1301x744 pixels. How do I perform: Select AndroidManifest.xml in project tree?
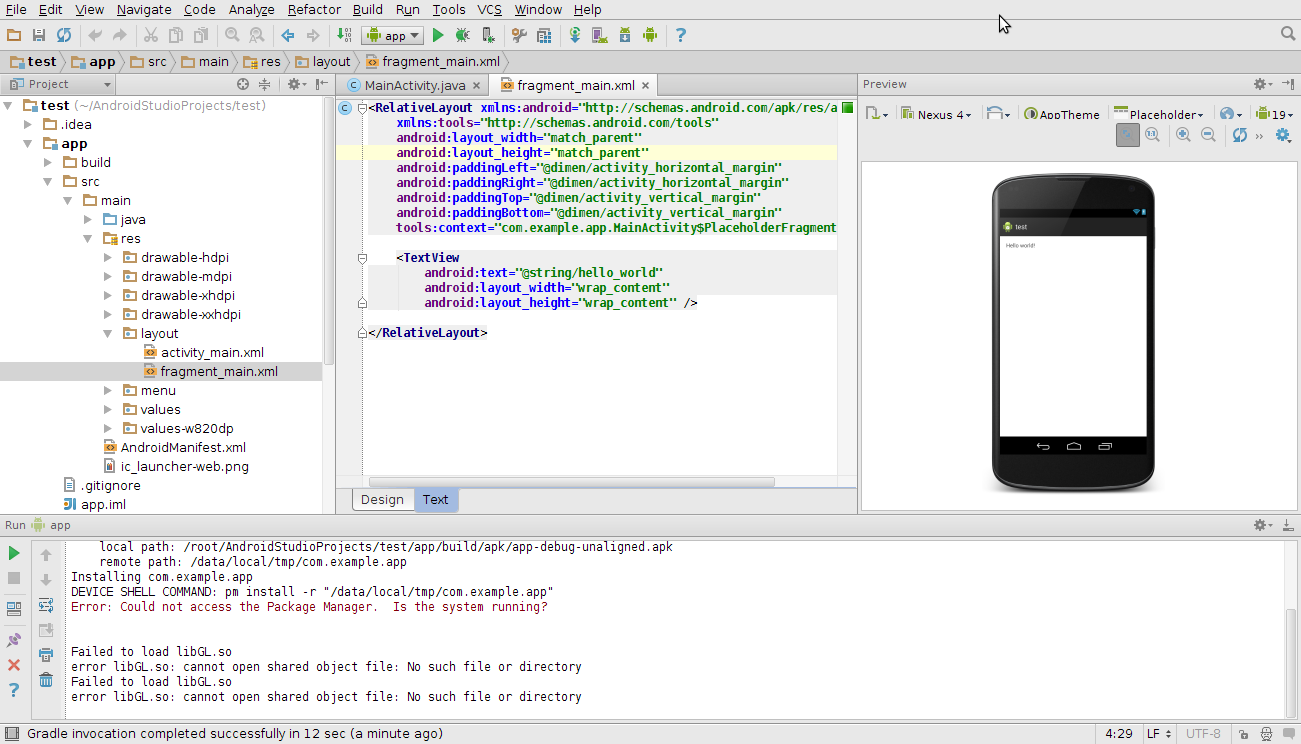[x=183, y=447]
